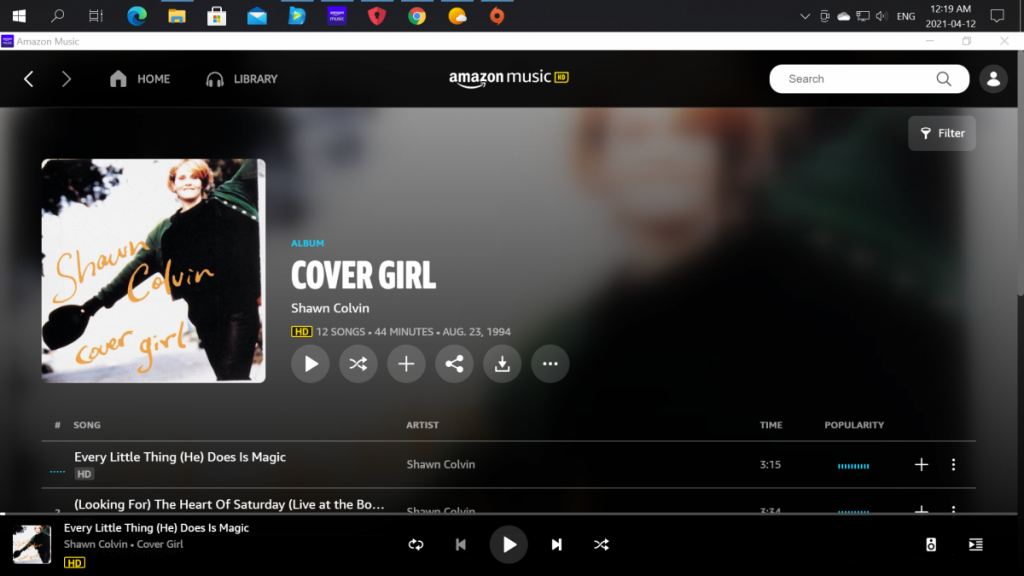Add Every Little Thing song to library
Screen dimensions: 1024x576
(921, 464)
